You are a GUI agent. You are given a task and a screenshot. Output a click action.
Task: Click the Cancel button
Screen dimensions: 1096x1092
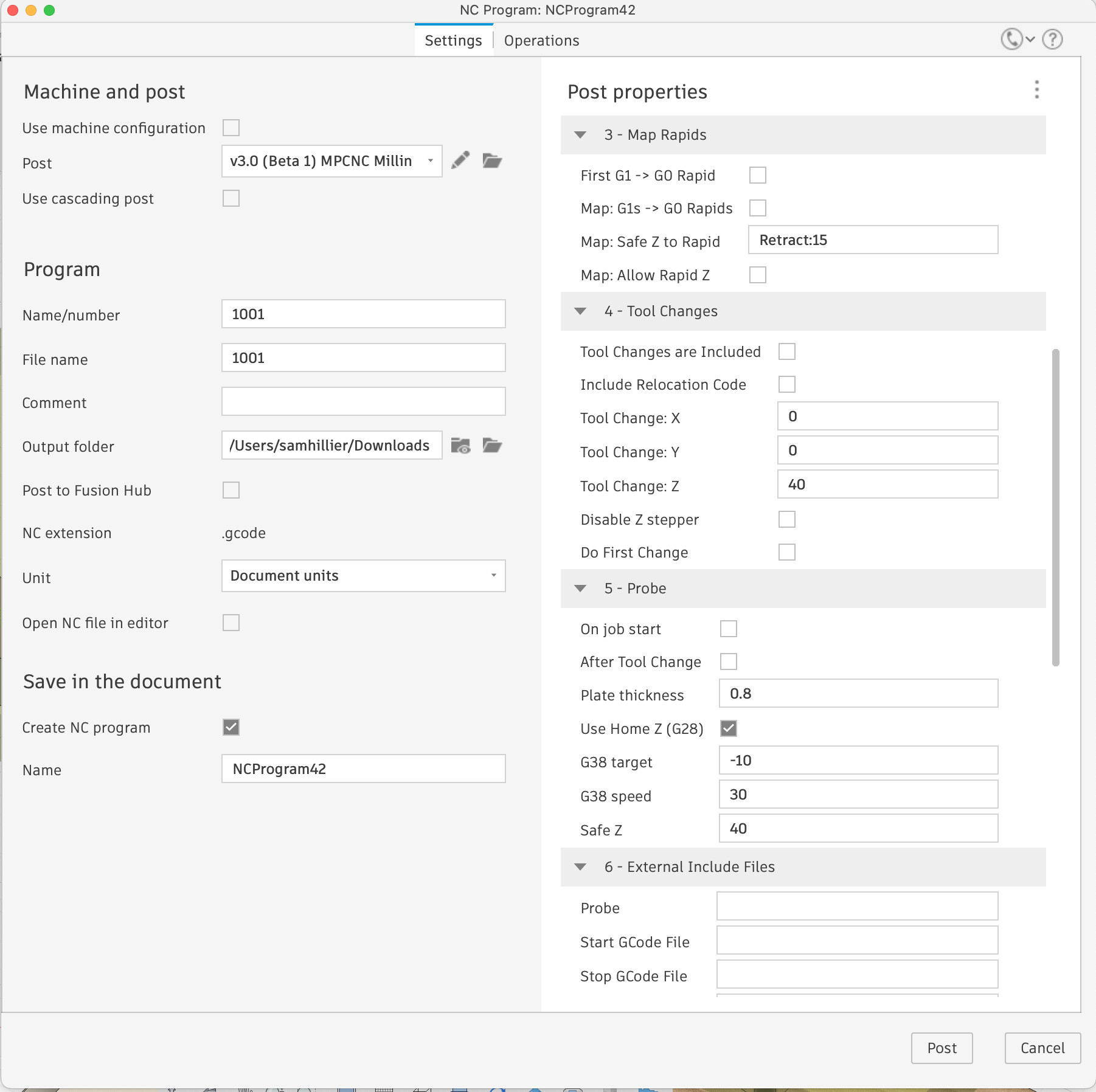pos(1042,1048)
